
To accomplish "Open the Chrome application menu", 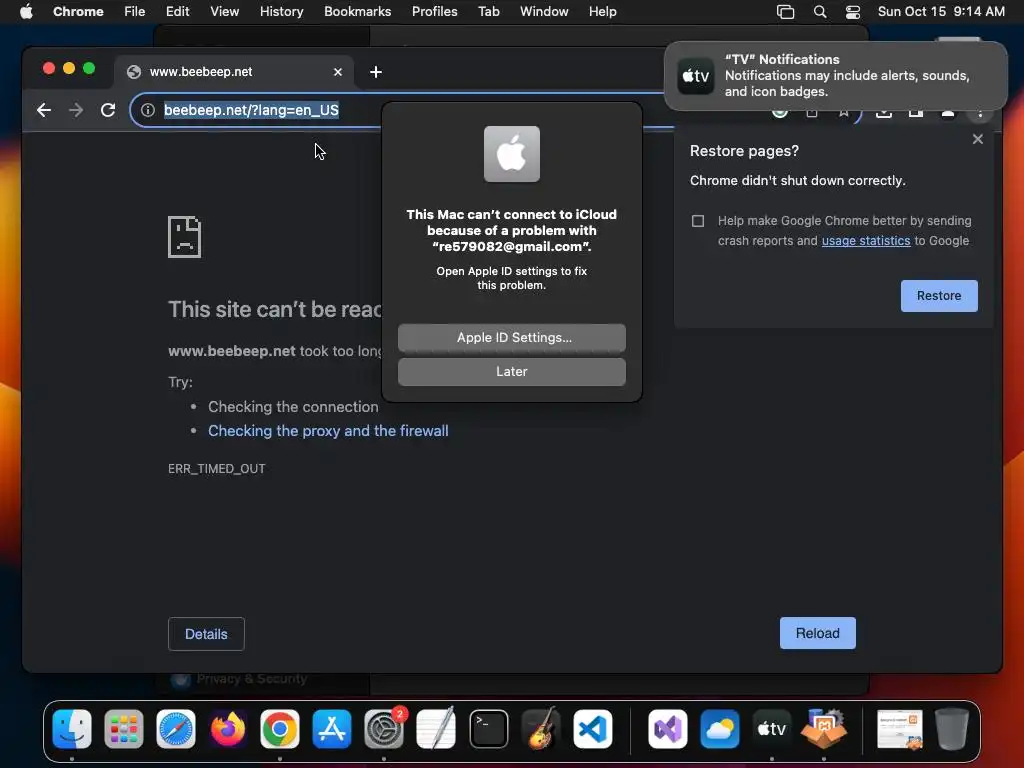I will pos(78,12).
